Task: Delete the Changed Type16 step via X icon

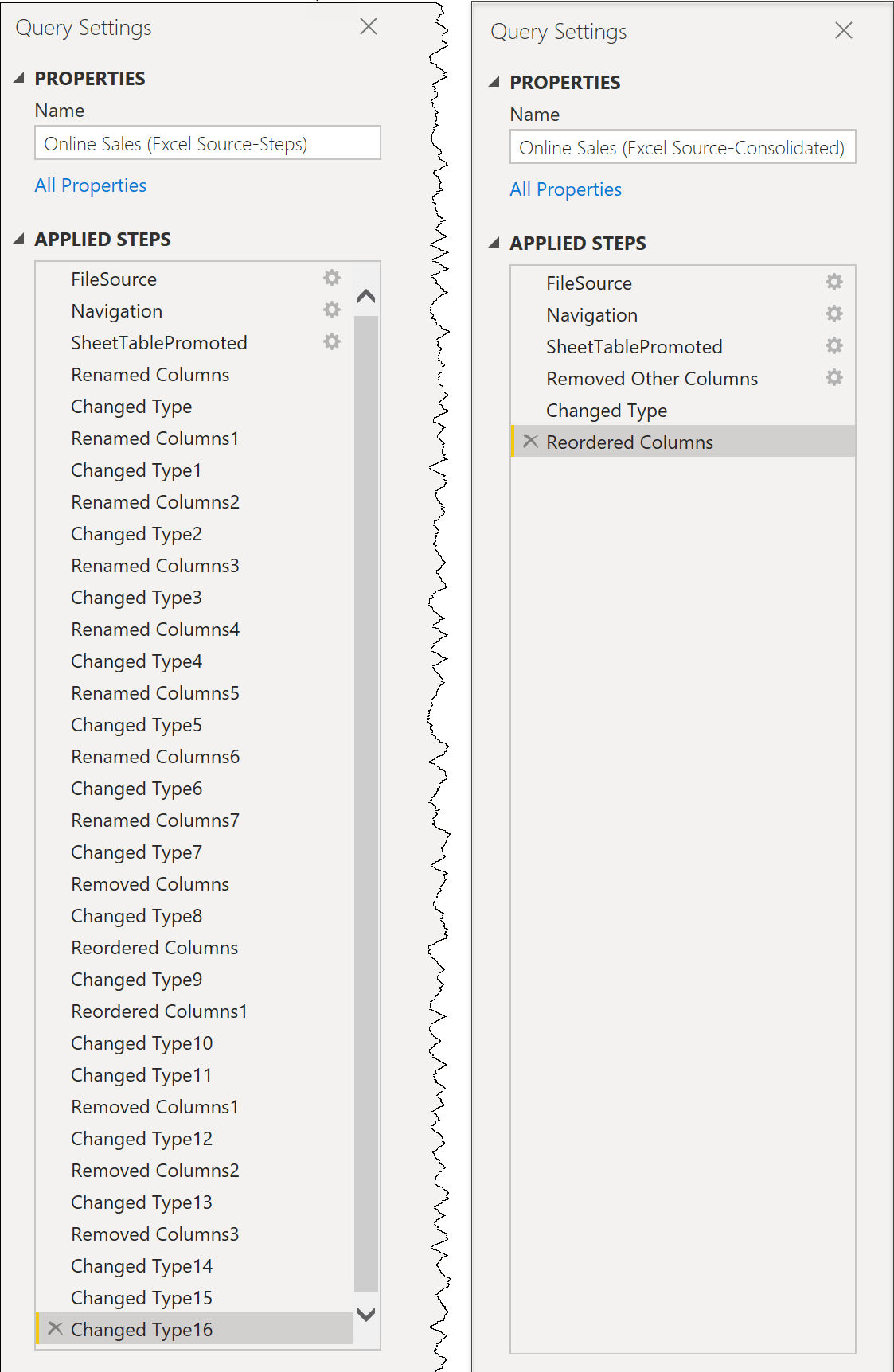Action: (x=56, y=1328)
